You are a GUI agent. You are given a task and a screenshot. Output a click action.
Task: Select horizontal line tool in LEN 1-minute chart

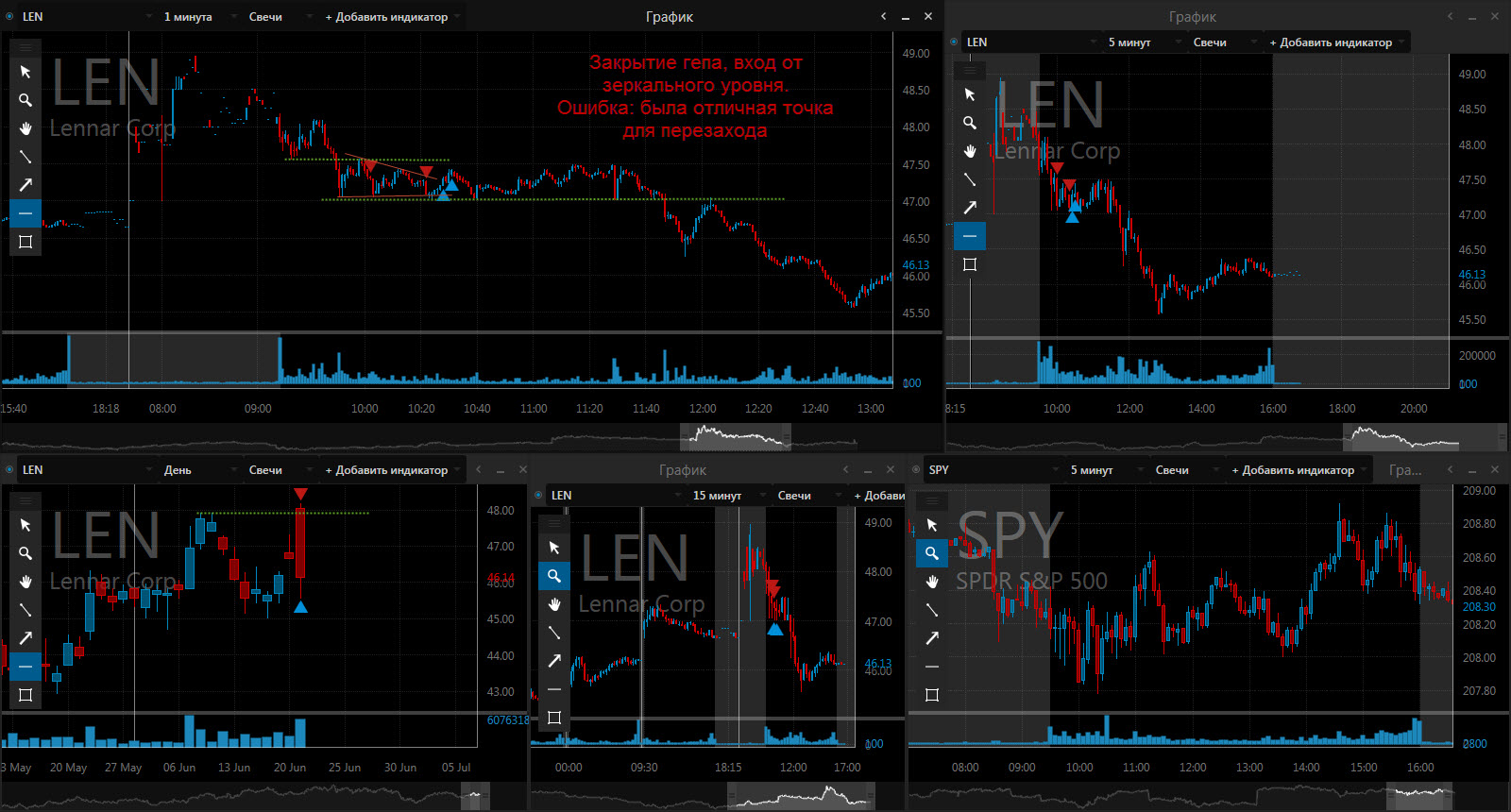coord(25,213)
